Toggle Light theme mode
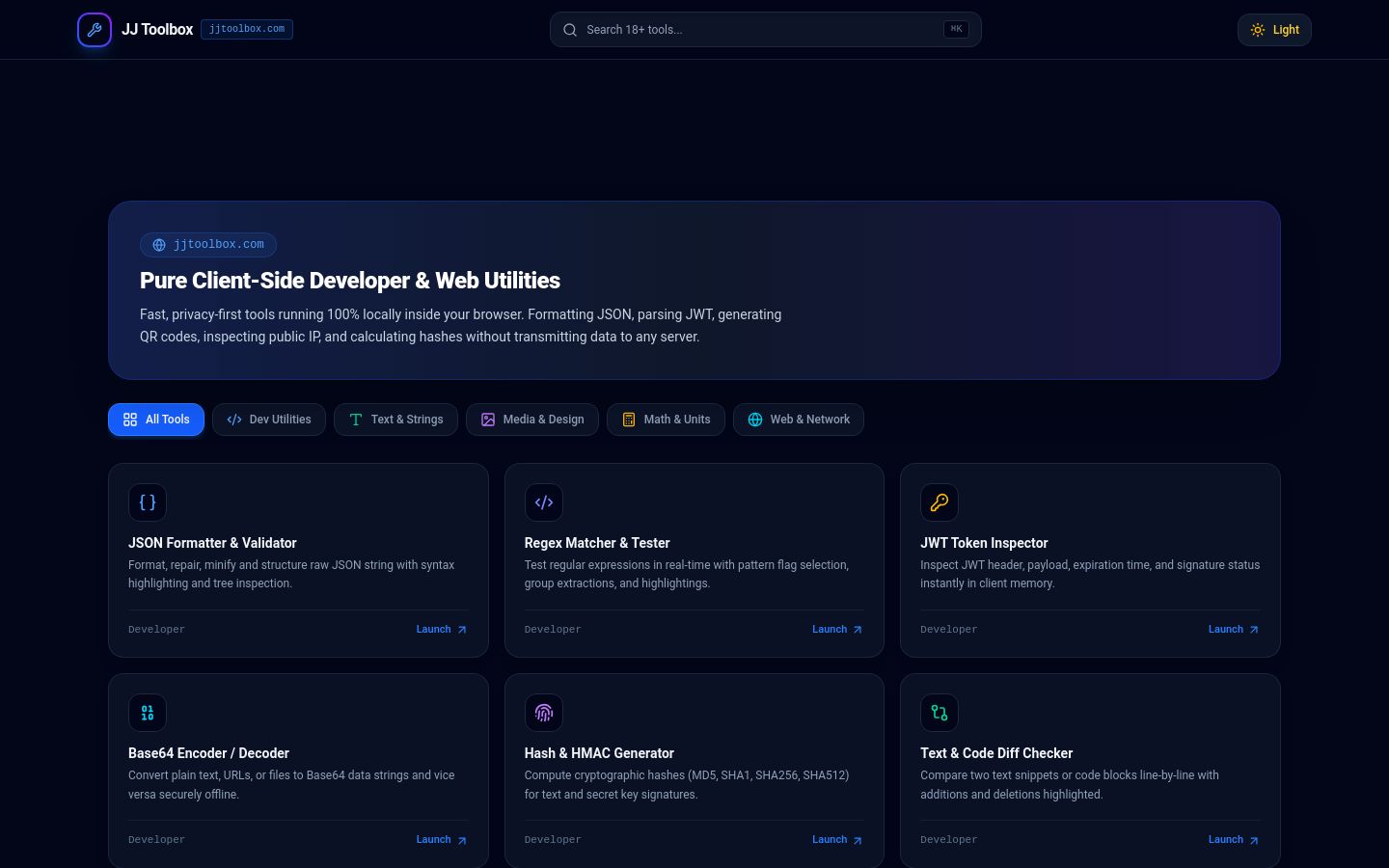Screen dimensions: 1389x868 (x=1274, y=30)
